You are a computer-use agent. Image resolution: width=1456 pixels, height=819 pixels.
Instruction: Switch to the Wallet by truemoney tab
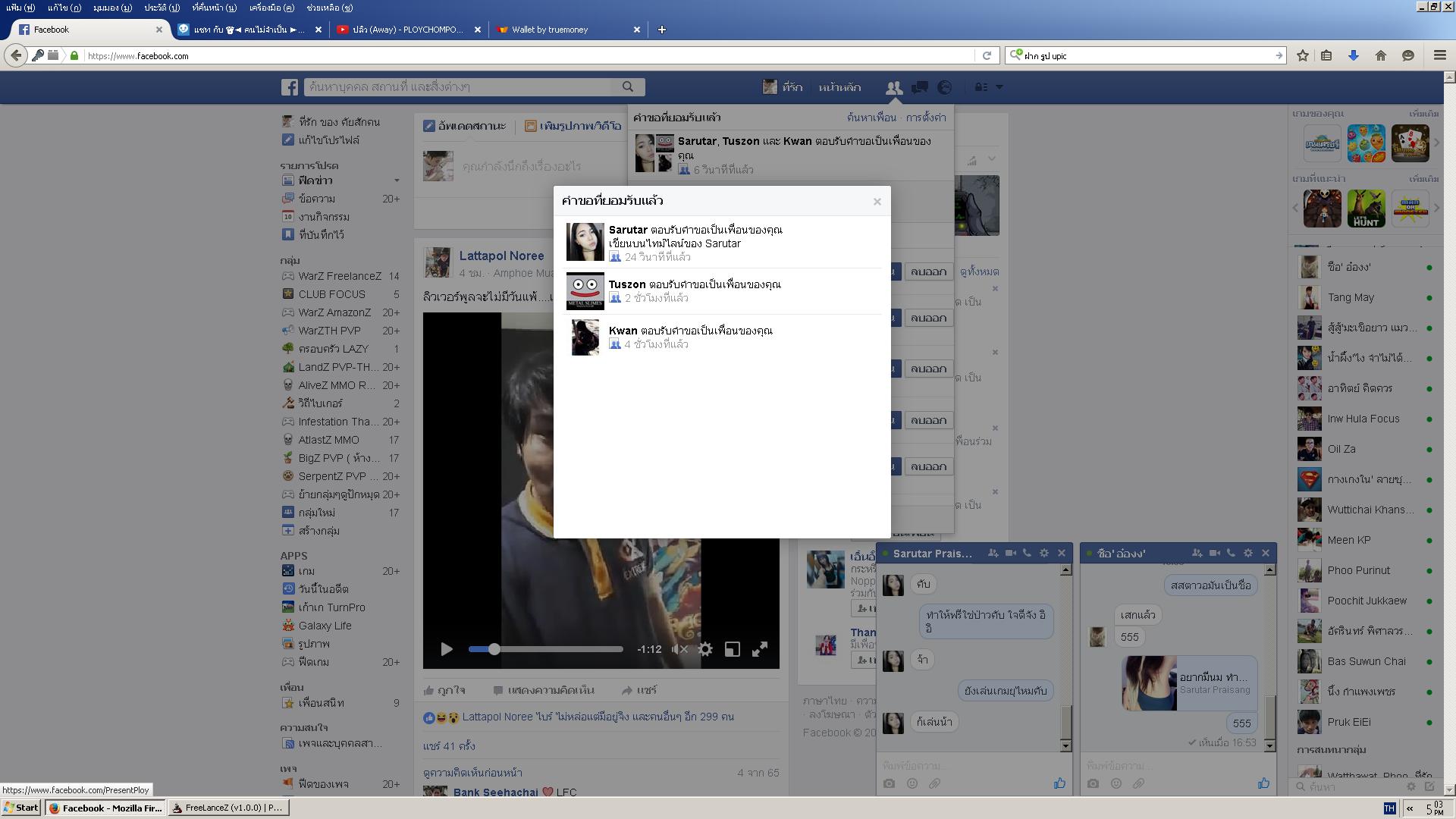coord(549,30)
